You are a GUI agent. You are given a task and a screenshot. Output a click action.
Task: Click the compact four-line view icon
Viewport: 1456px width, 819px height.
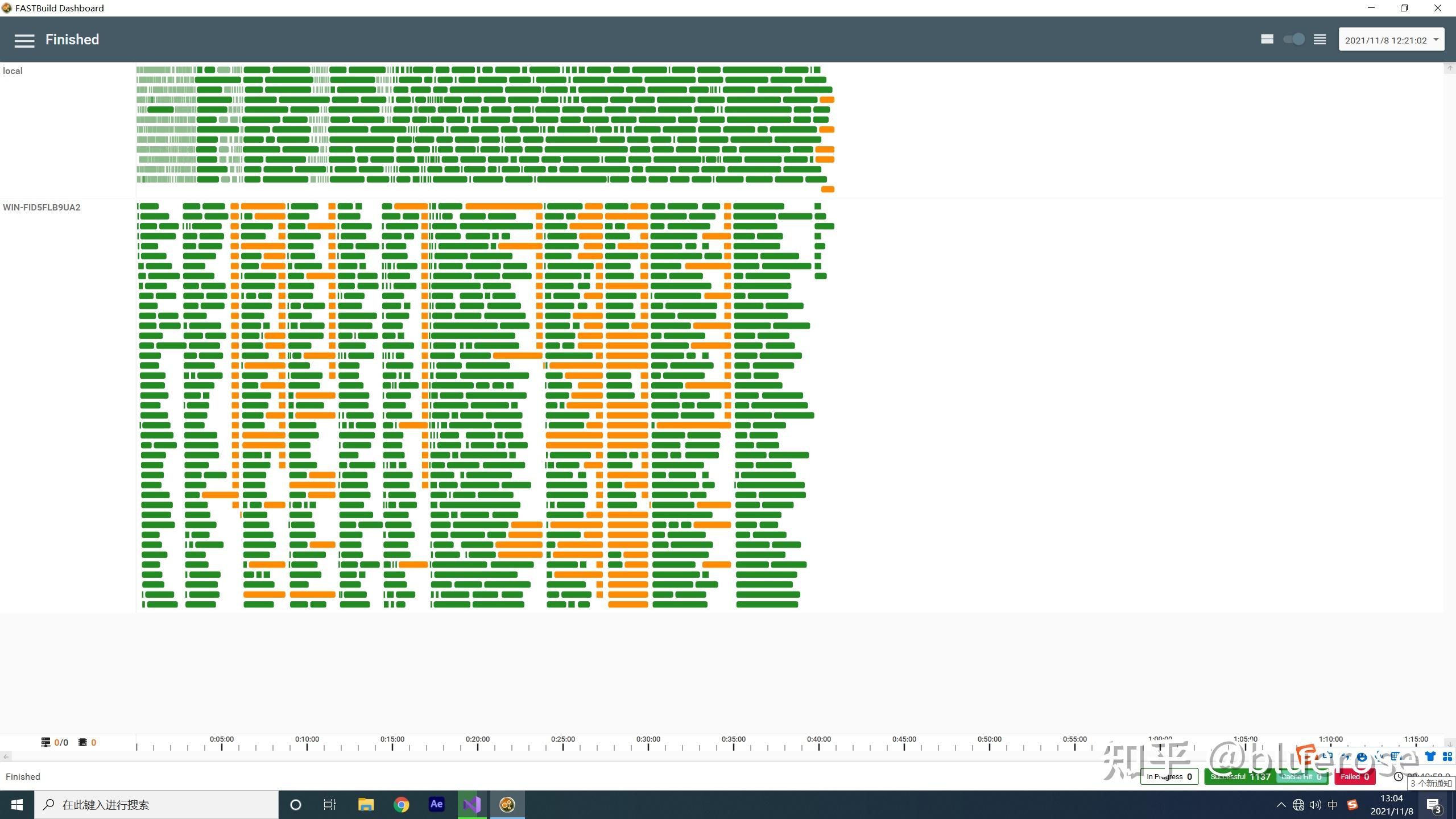1319,39
